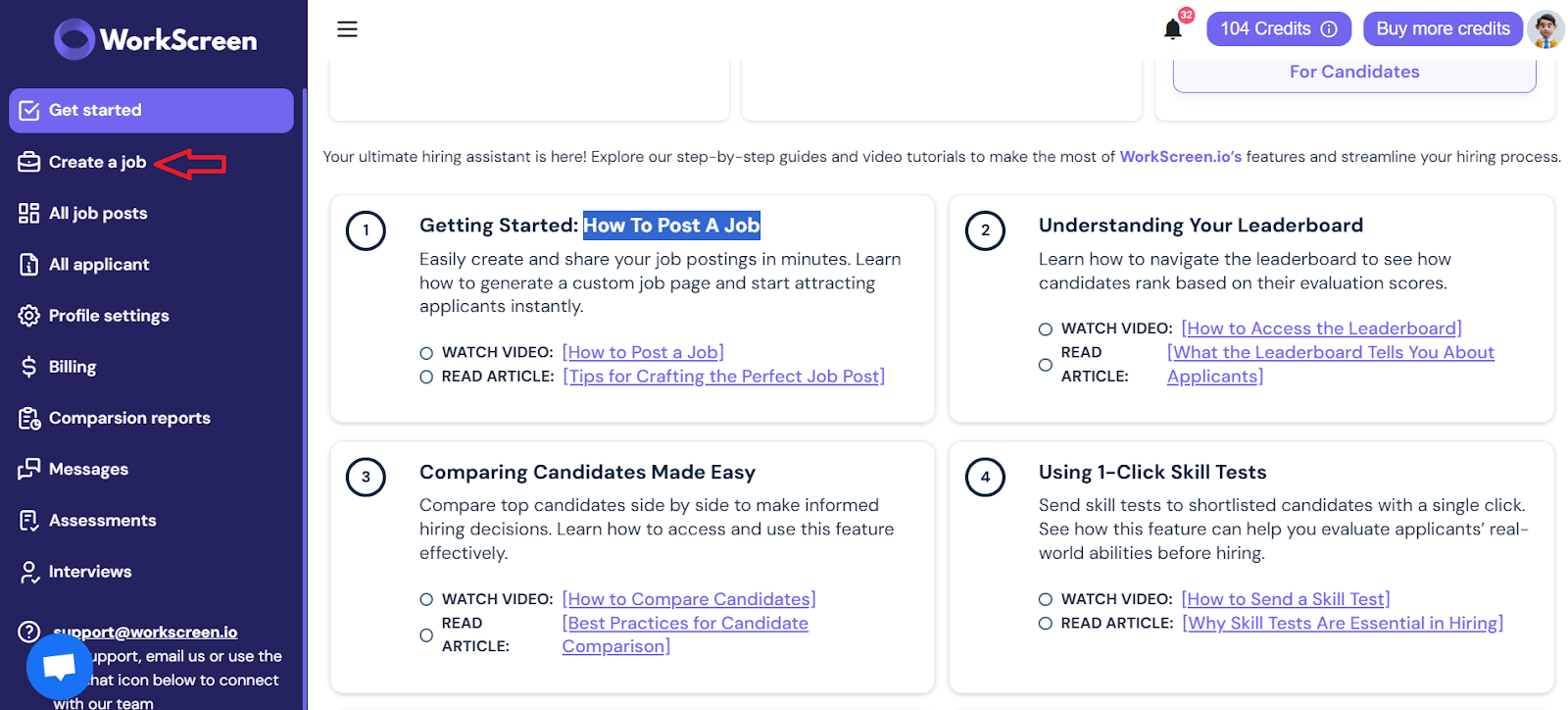Image resolution: width=1568 pixels, height=710 pixels.
Task: Click the Buy more credits button
Action: (1443, 29)
